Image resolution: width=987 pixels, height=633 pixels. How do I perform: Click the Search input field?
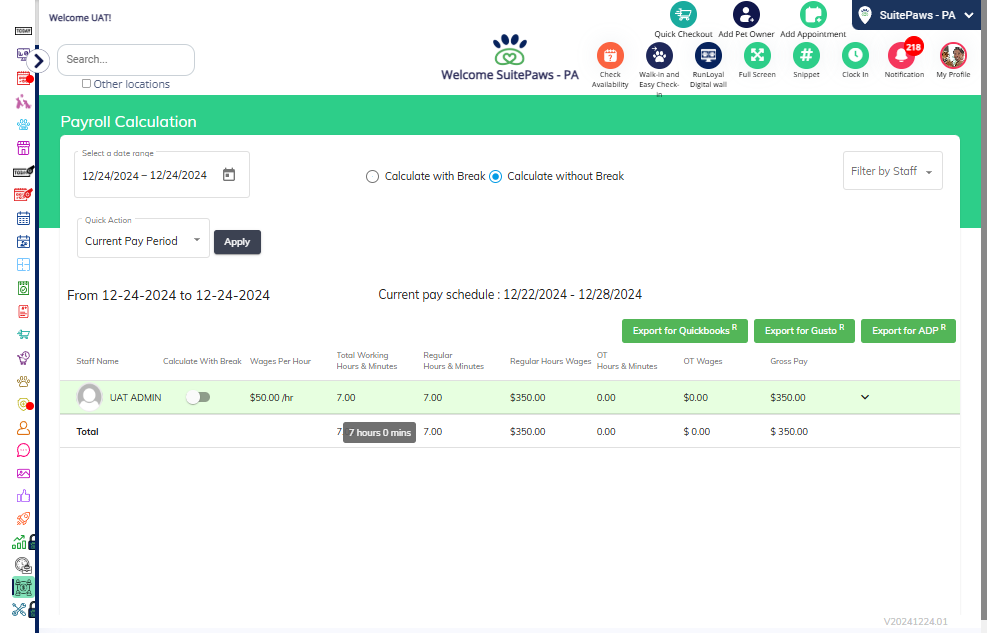point(126,60)
